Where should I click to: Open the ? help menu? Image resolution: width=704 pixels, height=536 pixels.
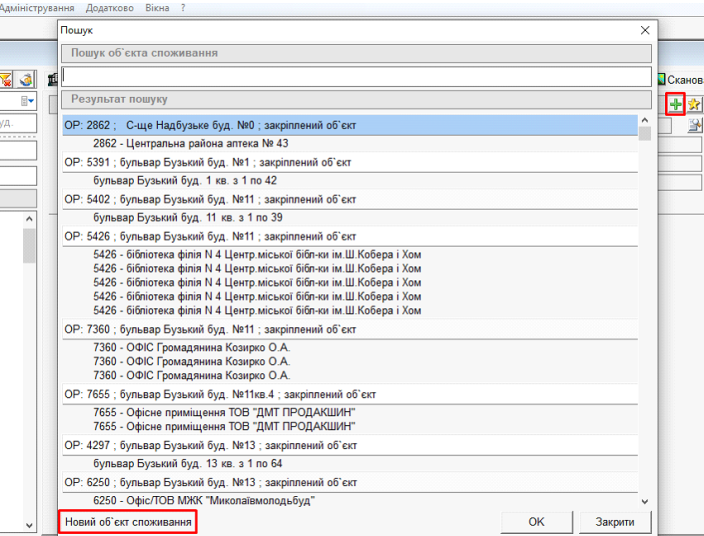pos(183,7)
